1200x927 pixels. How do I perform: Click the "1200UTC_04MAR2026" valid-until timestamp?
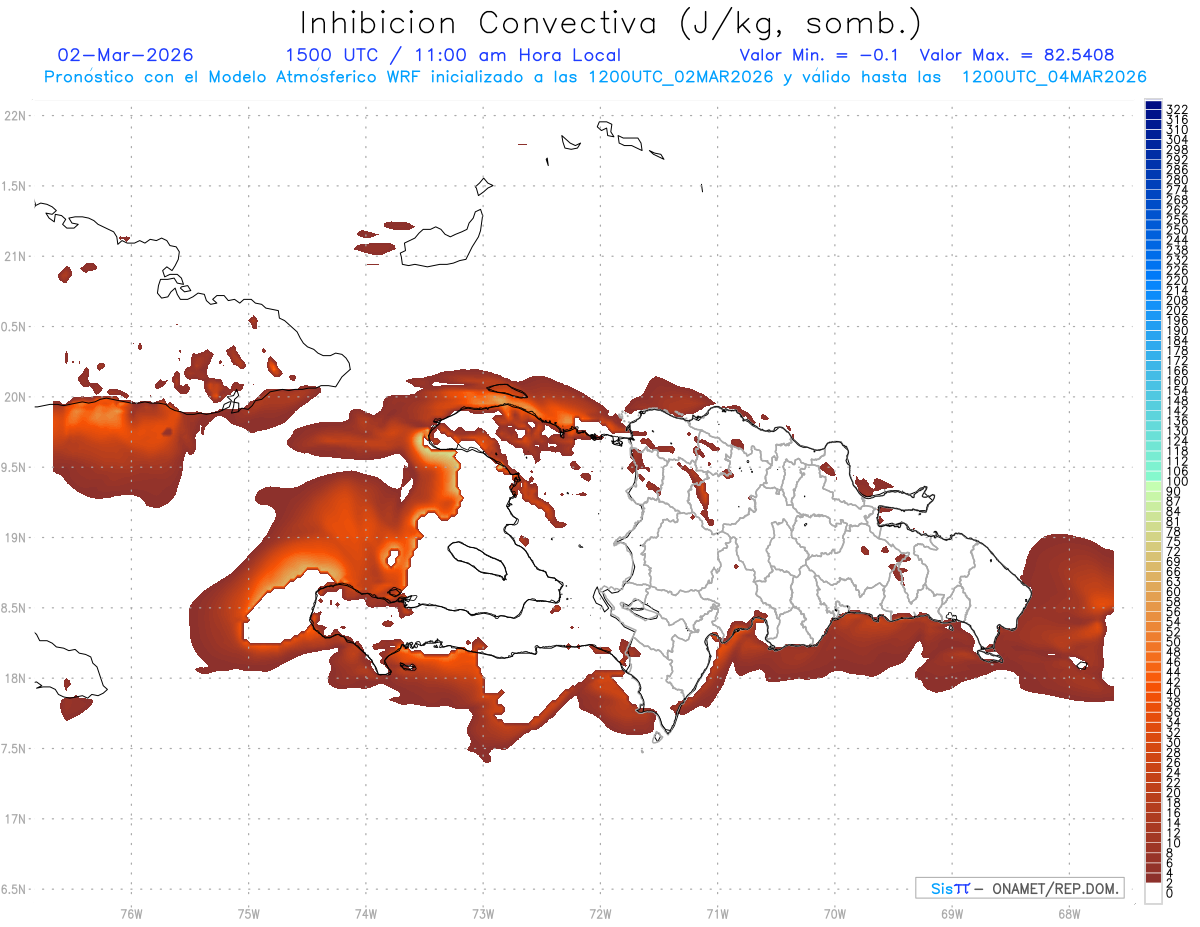(1054, 76)
